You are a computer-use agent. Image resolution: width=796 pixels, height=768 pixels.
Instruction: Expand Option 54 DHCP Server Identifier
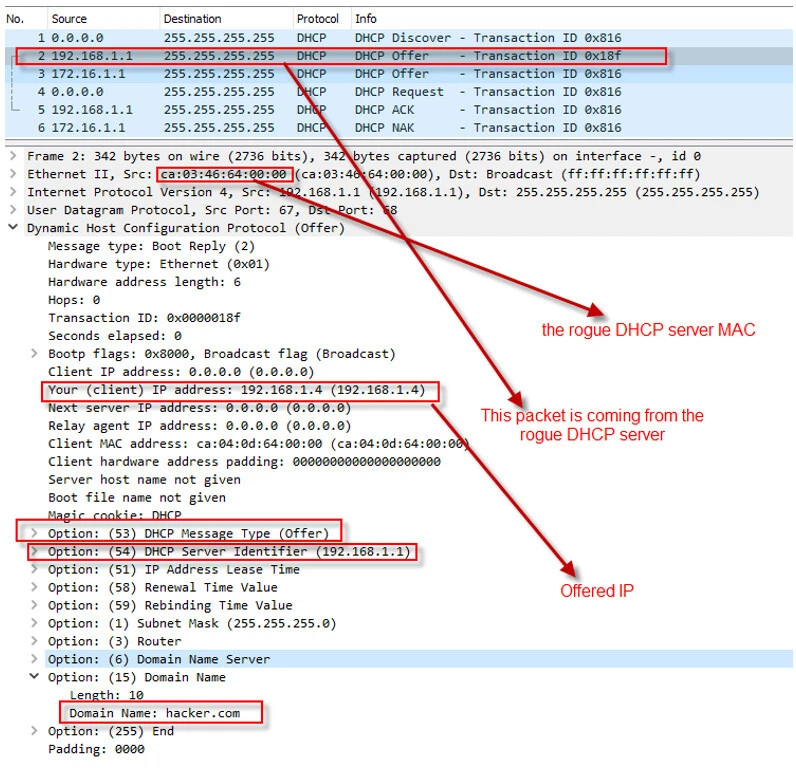click(34, 551)
